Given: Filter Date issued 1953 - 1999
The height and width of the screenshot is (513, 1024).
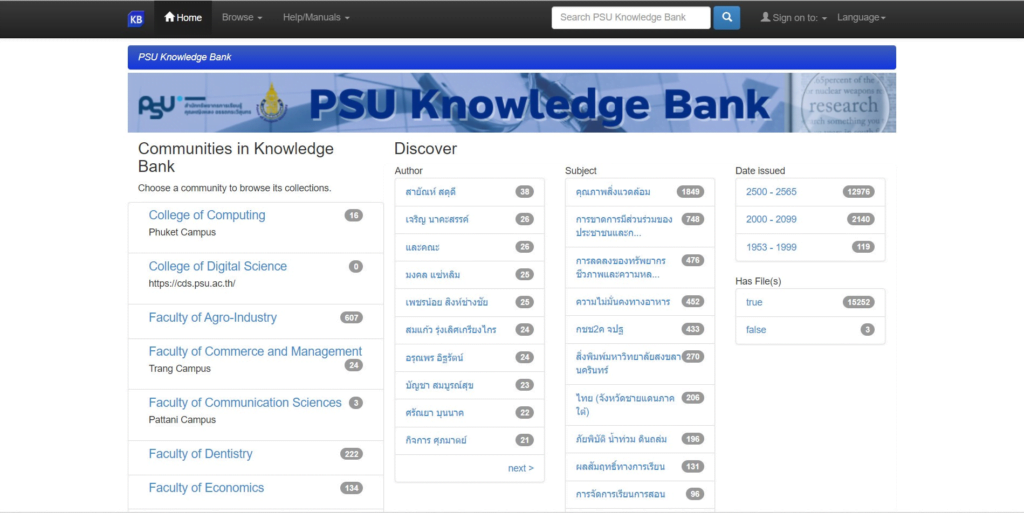Looking at the screenshot, I should (x=771, y=247).
